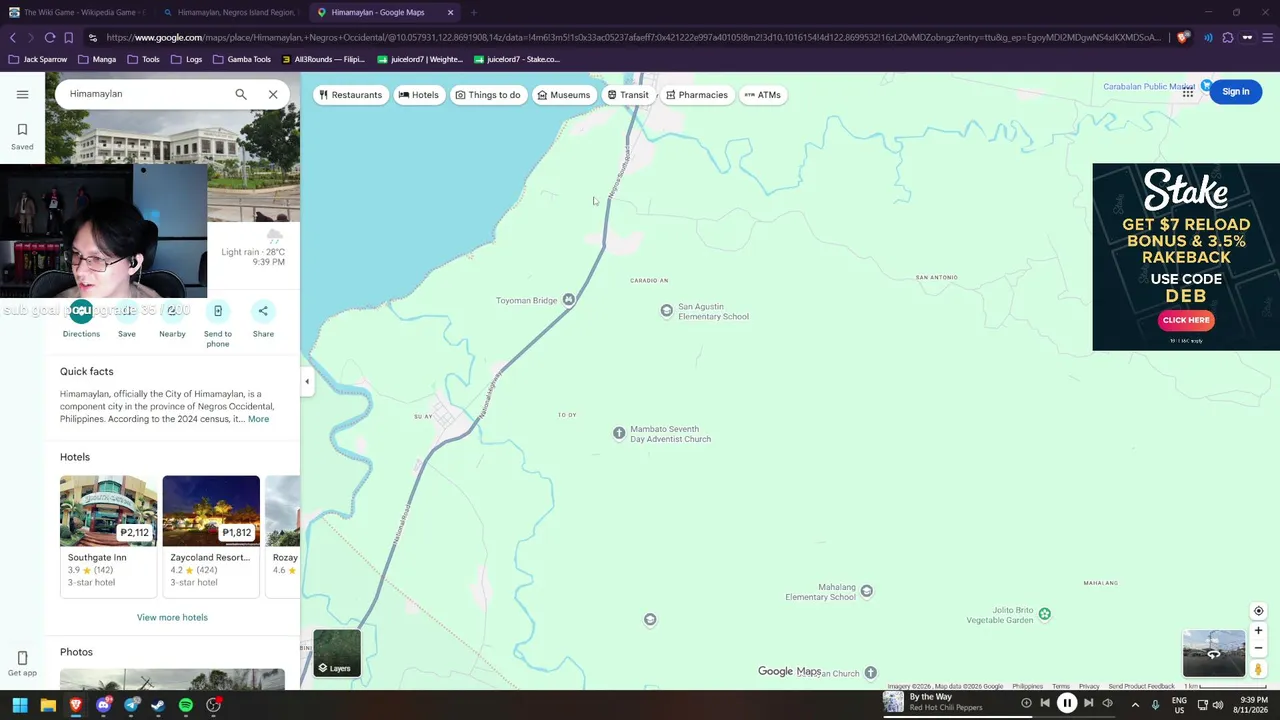Viewport: 1280px width, 720px height.
Task: Select Mahalang Elementary School marker
Action: (x=867, y=591)
